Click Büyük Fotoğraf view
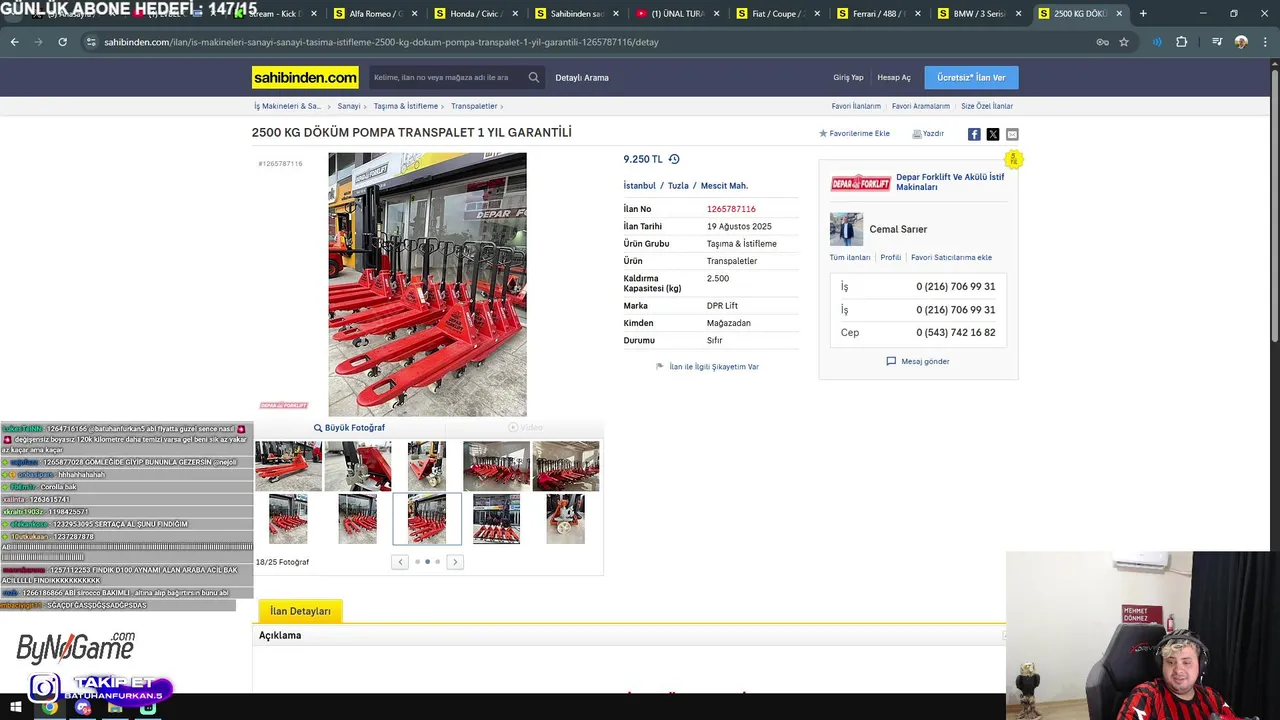Image resolution: width=1280 pixels, height=720 pixels. coord(349,428)
